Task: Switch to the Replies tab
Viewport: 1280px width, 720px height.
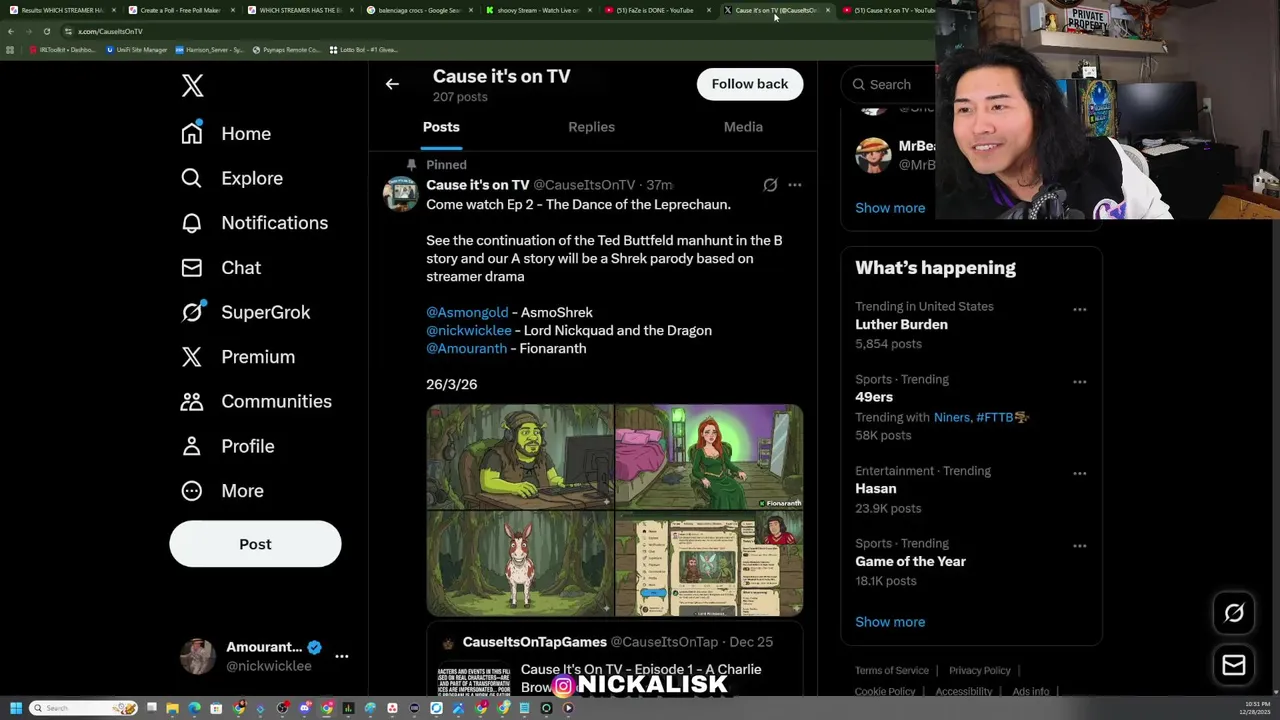Action: pyautogui.click(x=591, y=127)
